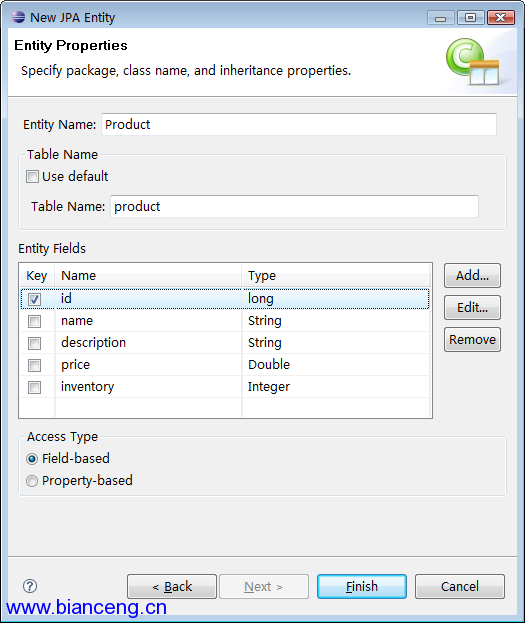Click the Type column header

point(335,275)
